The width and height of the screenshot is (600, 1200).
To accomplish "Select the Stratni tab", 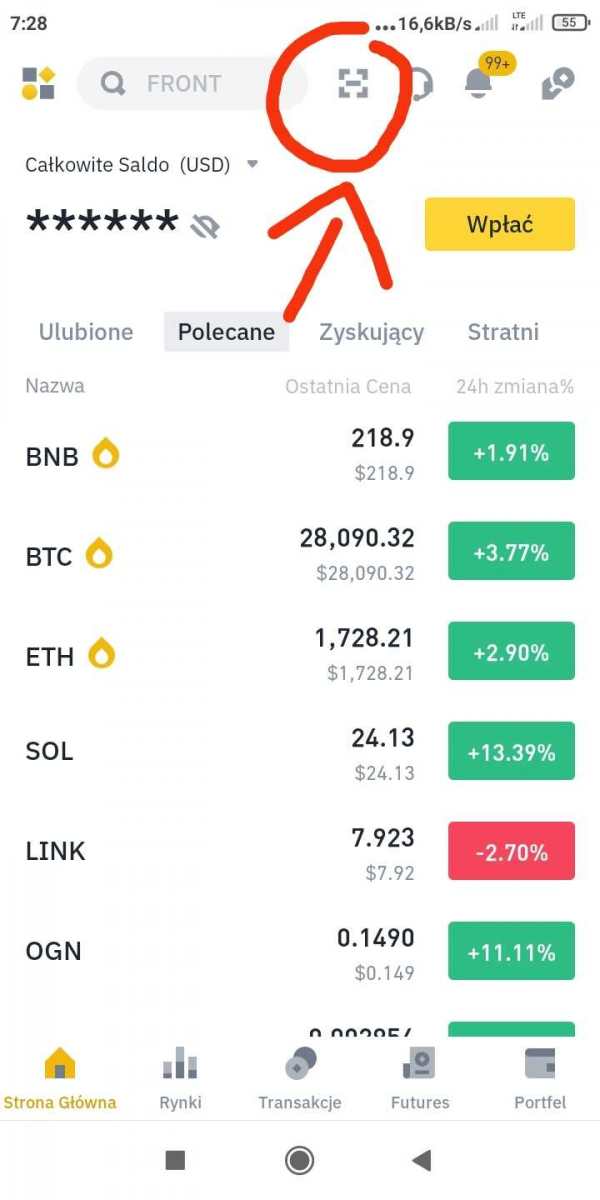I will pyautogui.click(x=503, y=332).
